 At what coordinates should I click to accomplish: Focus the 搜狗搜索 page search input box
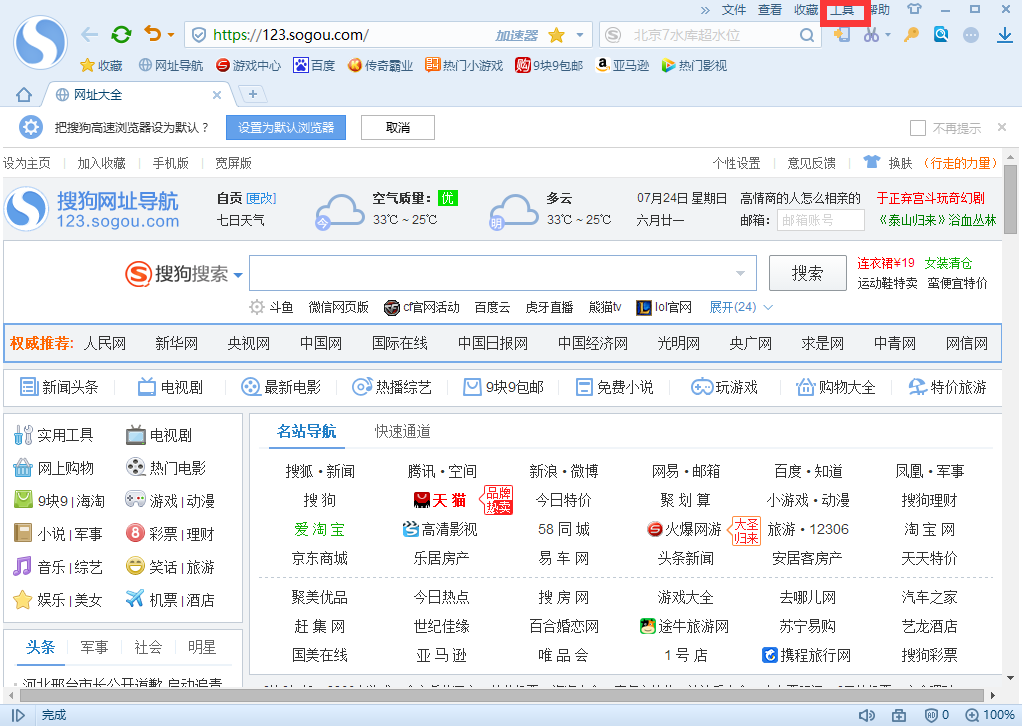503,273
